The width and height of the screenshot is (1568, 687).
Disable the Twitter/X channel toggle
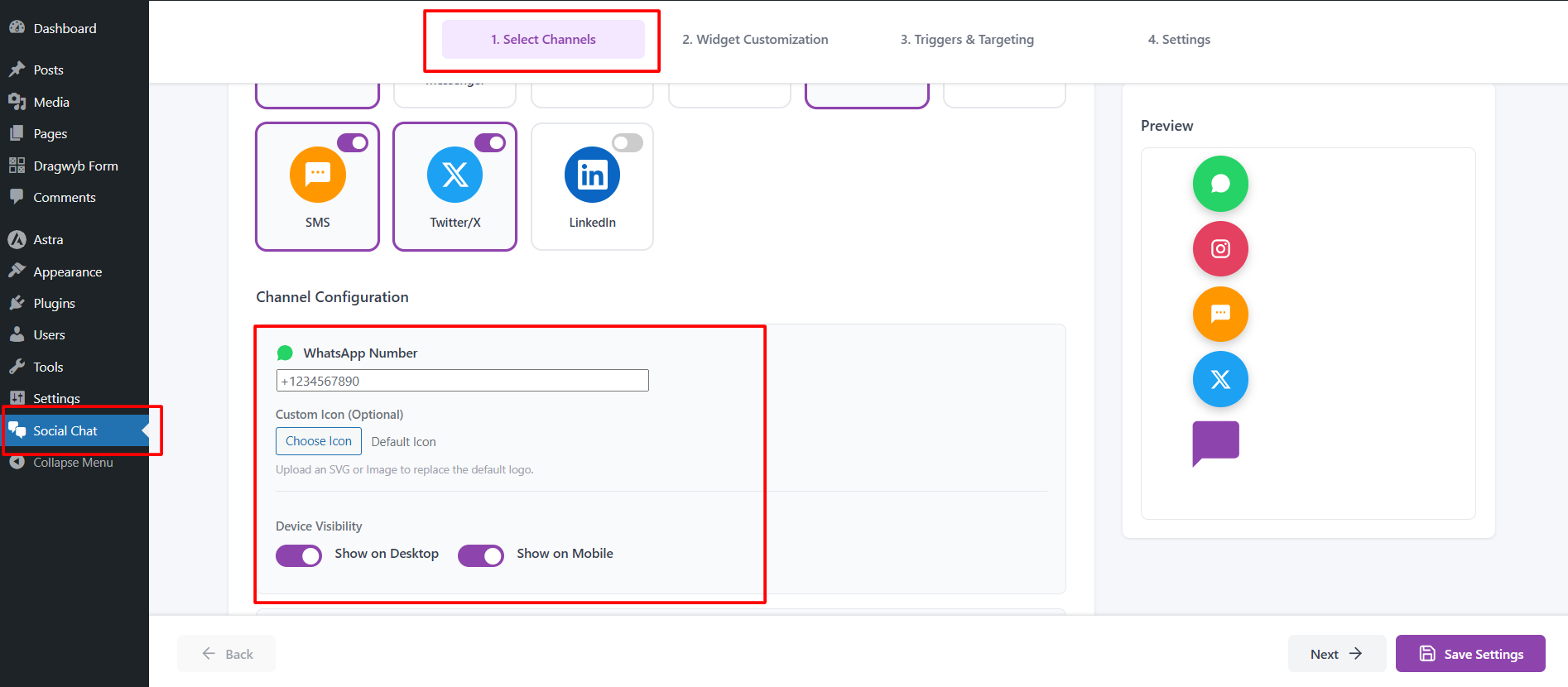tap(490, 143)
